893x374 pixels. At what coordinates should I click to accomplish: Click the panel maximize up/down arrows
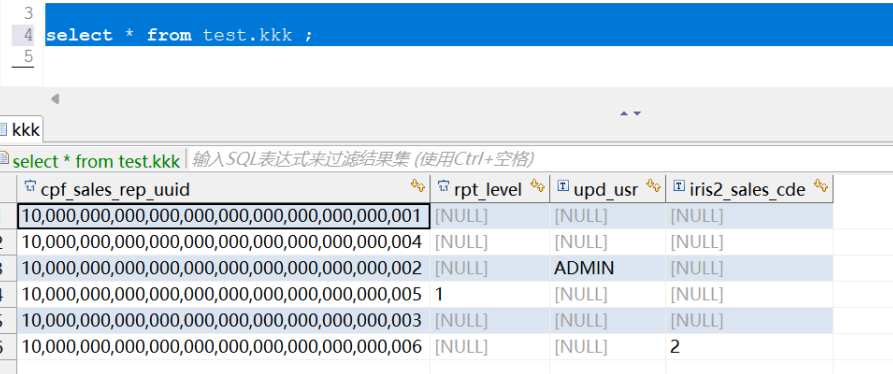click(x=630, y=113)
